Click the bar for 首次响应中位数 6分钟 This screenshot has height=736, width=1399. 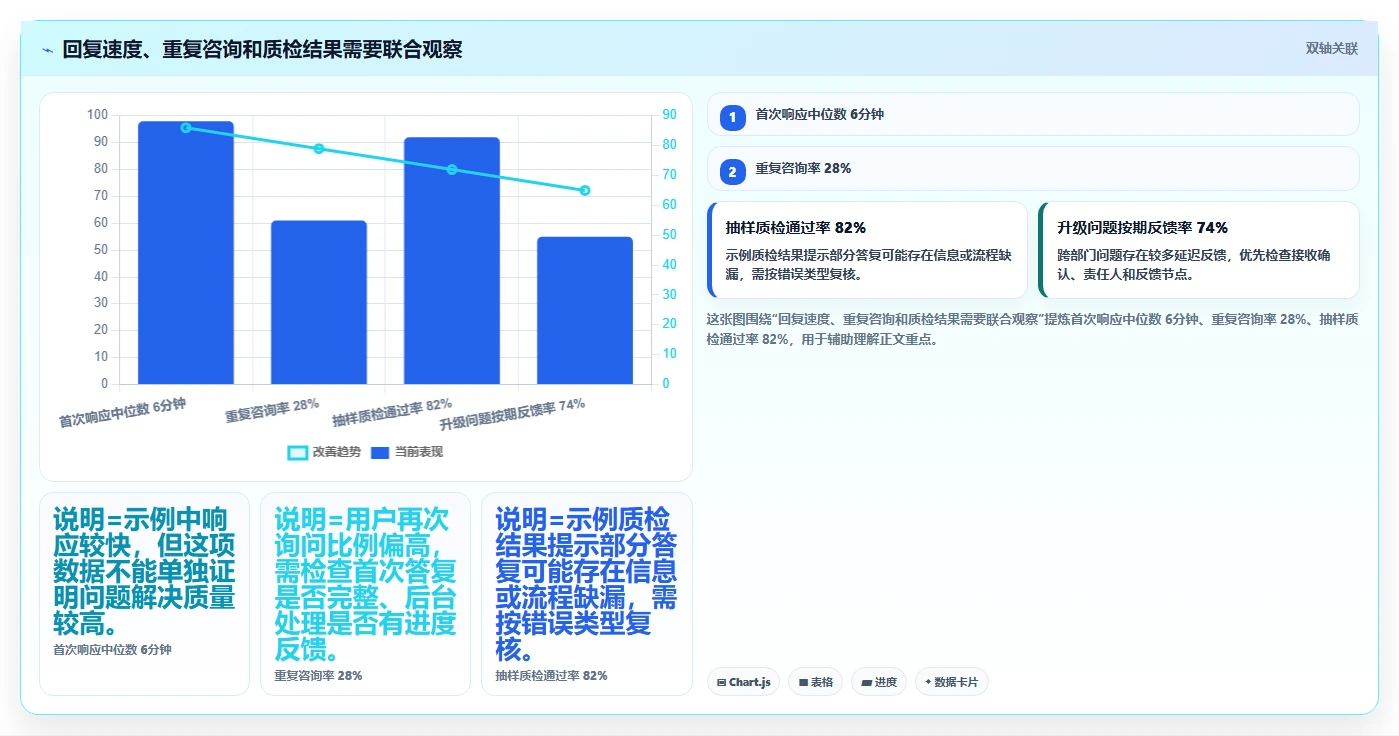pos(186,253)
